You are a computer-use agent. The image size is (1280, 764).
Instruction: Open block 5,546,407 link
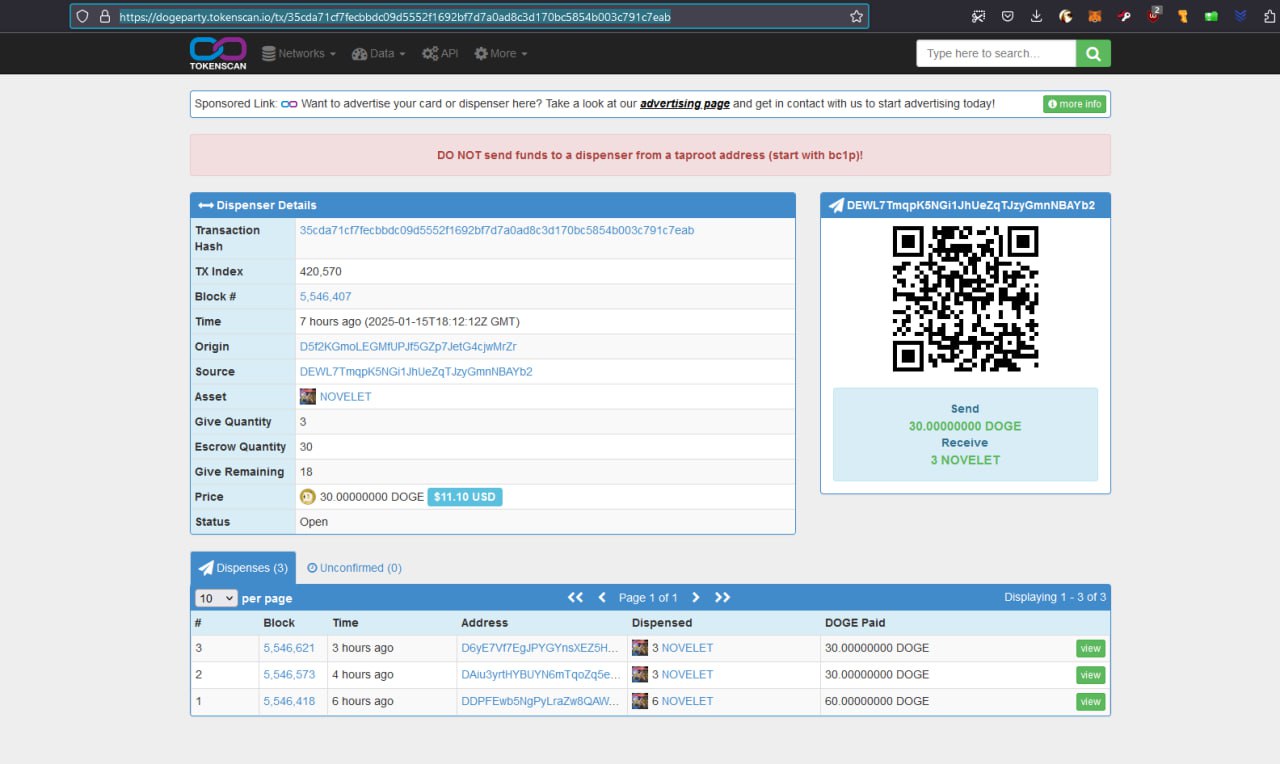coord(326,297)
